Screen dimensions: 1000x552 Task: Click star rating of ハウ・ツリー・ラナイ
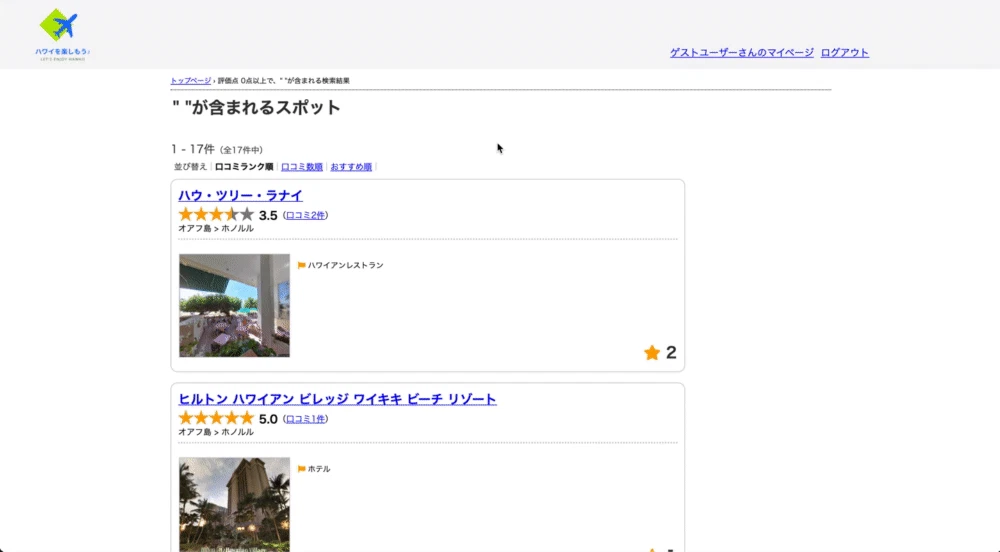pos(216,215)
